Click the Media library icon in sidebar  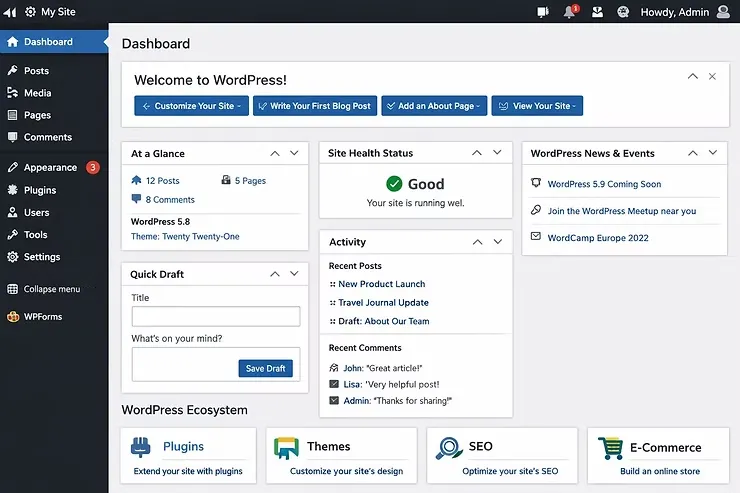13,92
